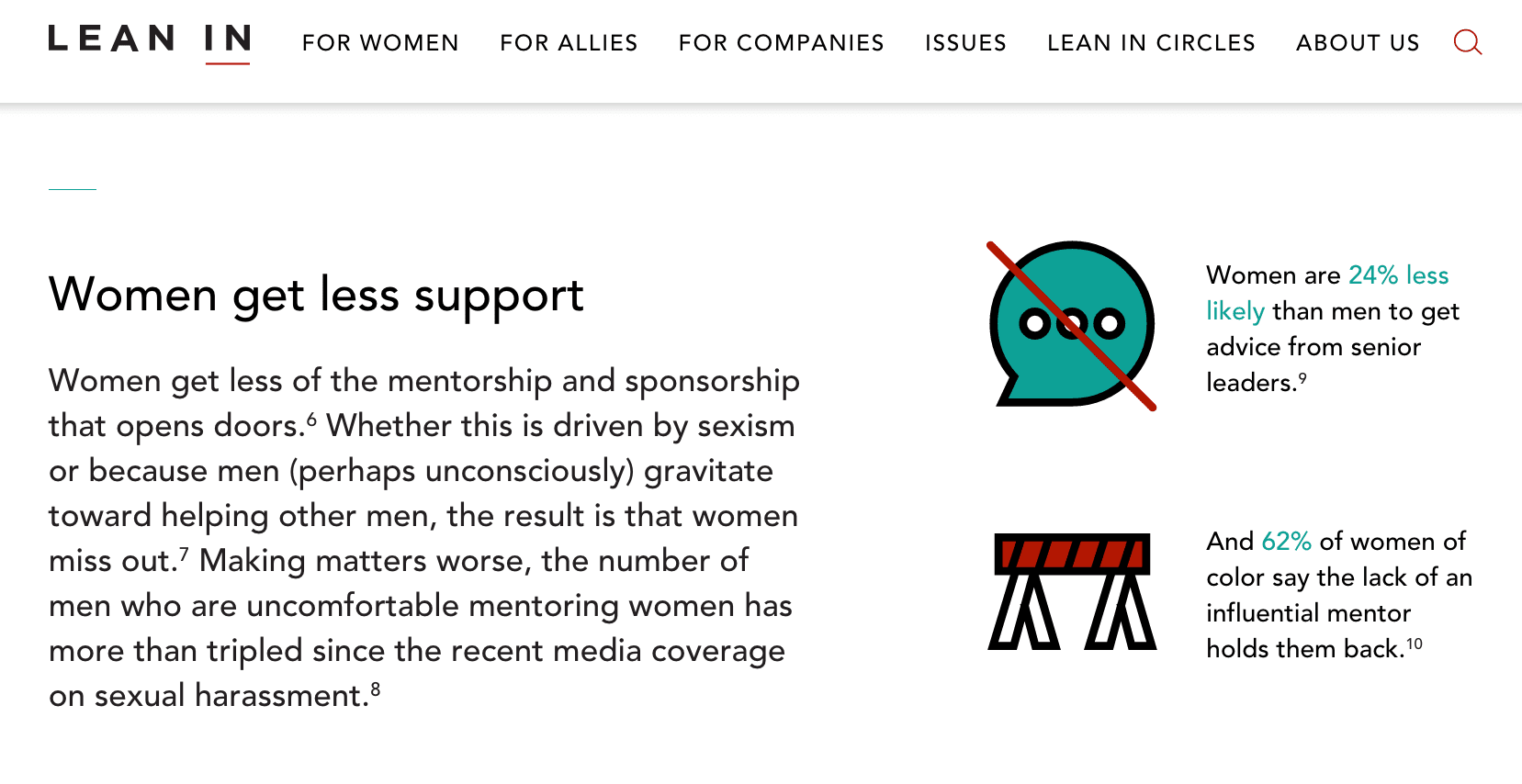The image size is (1522, 784).
Task: Click the short teal divider line
Action: pos(73,189)
